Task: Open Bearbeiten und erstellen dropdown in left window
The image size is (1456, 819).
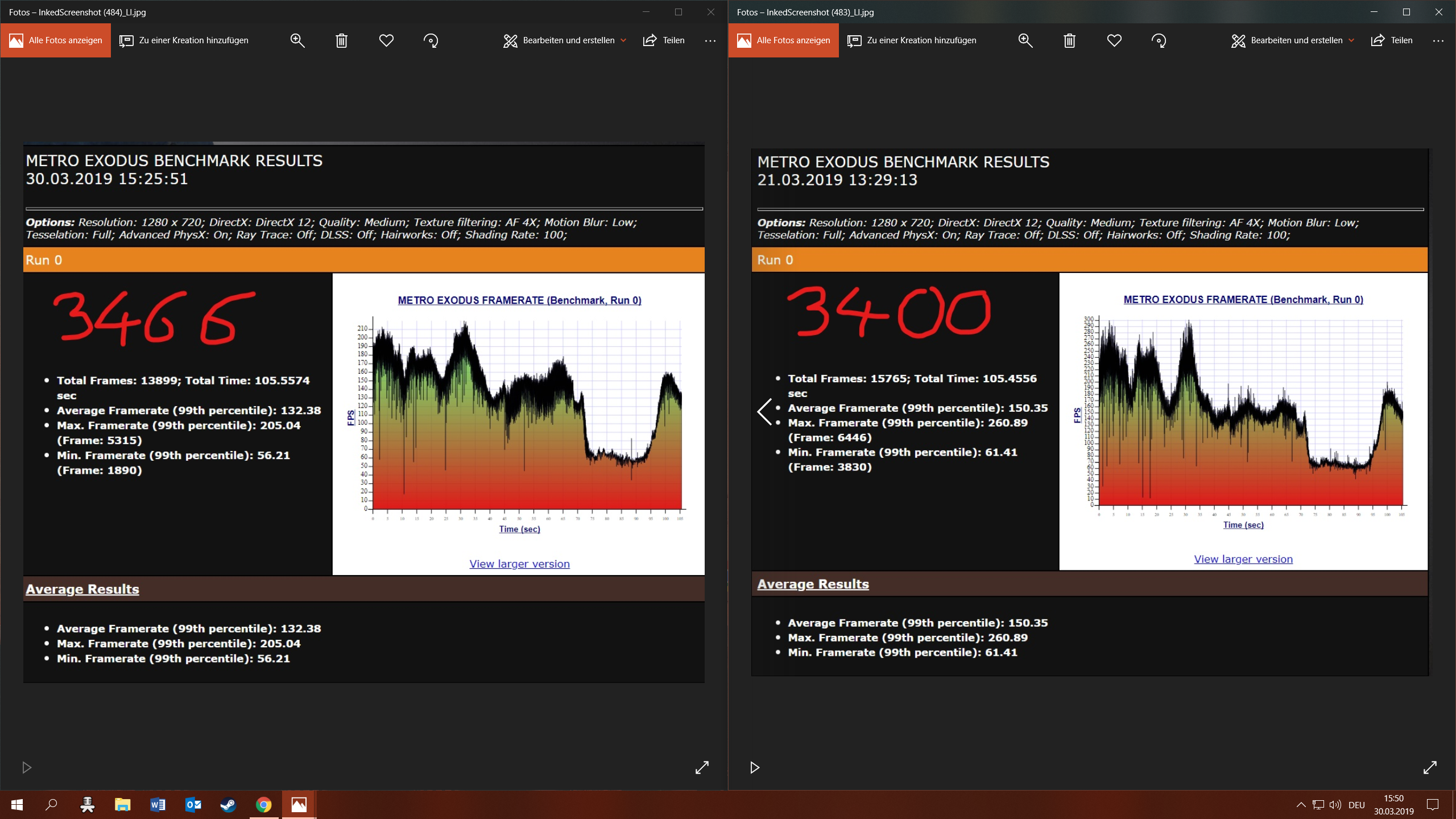Action: pos(564,40)
